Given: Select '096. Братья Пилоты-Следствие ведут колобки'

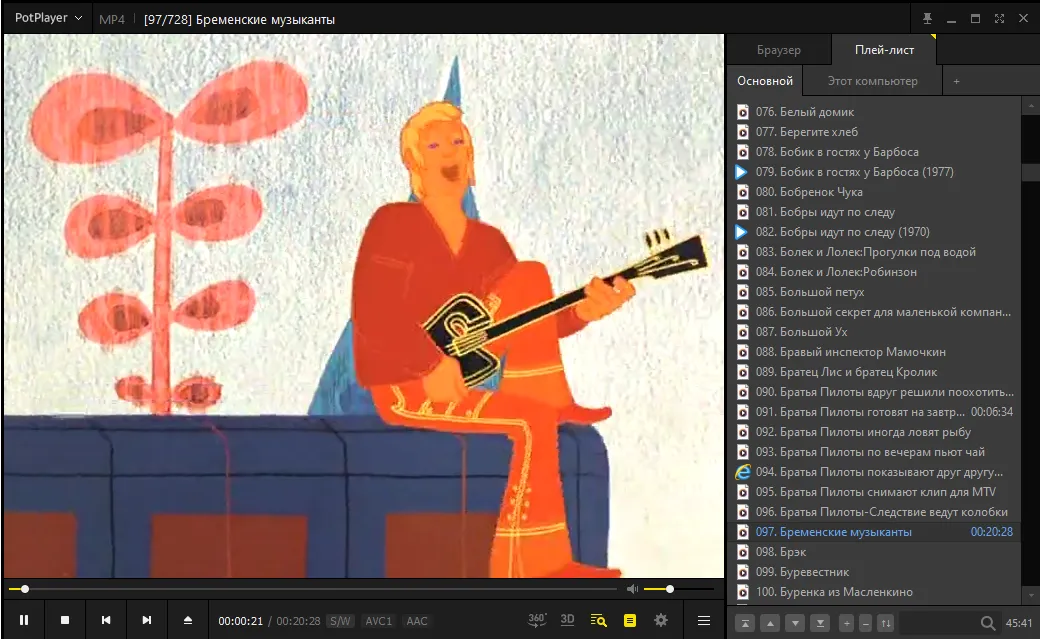Looking at the screenshot, I should [876, 512].
